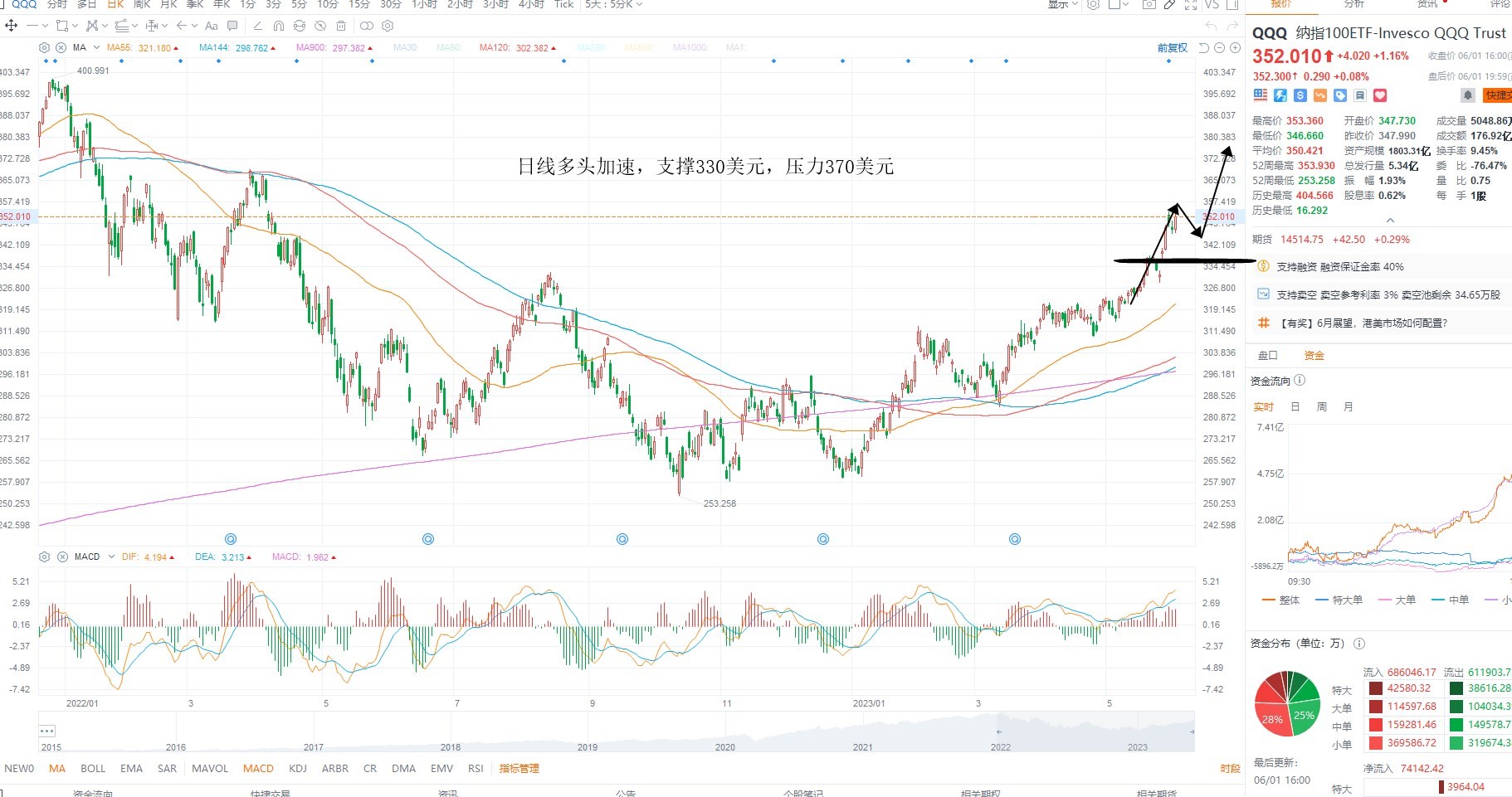The width and height of the screenshot is (1512, 797).
Task: Click the blue dollar sign icon
Action: (x=1300, y=95)
